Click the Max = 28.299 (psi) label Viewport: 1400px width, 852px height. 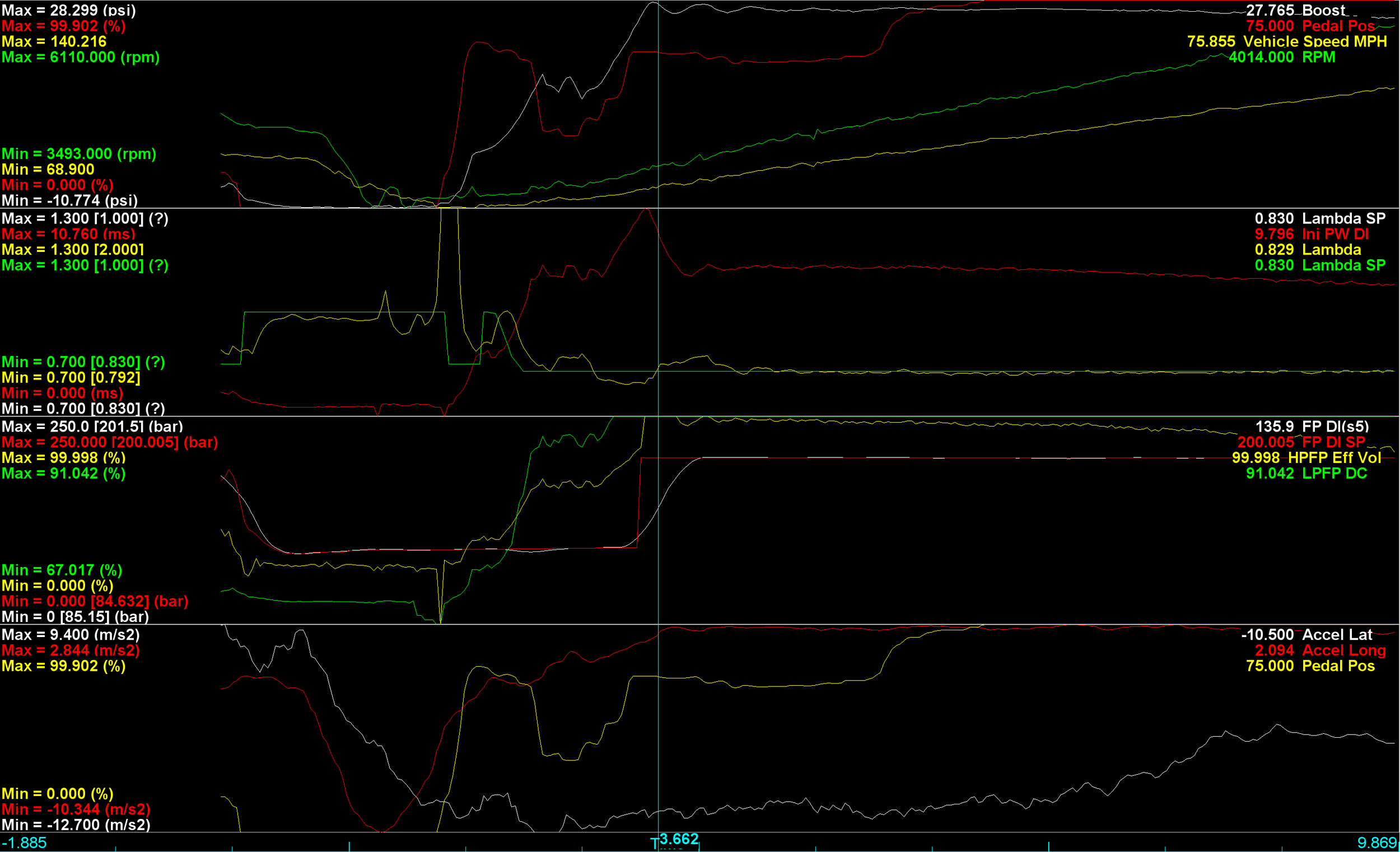click(x=69, y=10)
